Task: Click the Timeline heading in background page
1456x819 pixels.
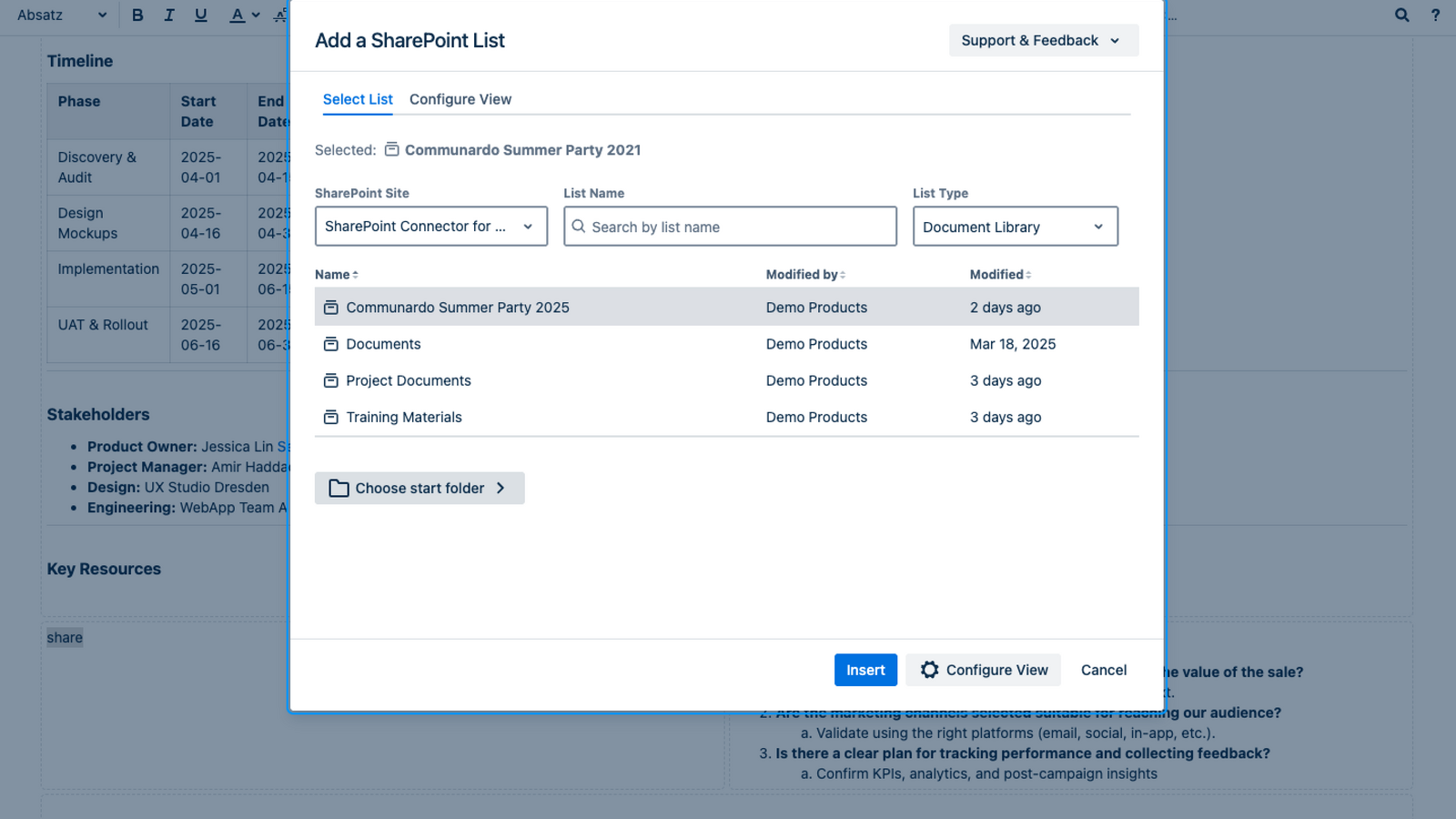Action: (x=80, y=61)
